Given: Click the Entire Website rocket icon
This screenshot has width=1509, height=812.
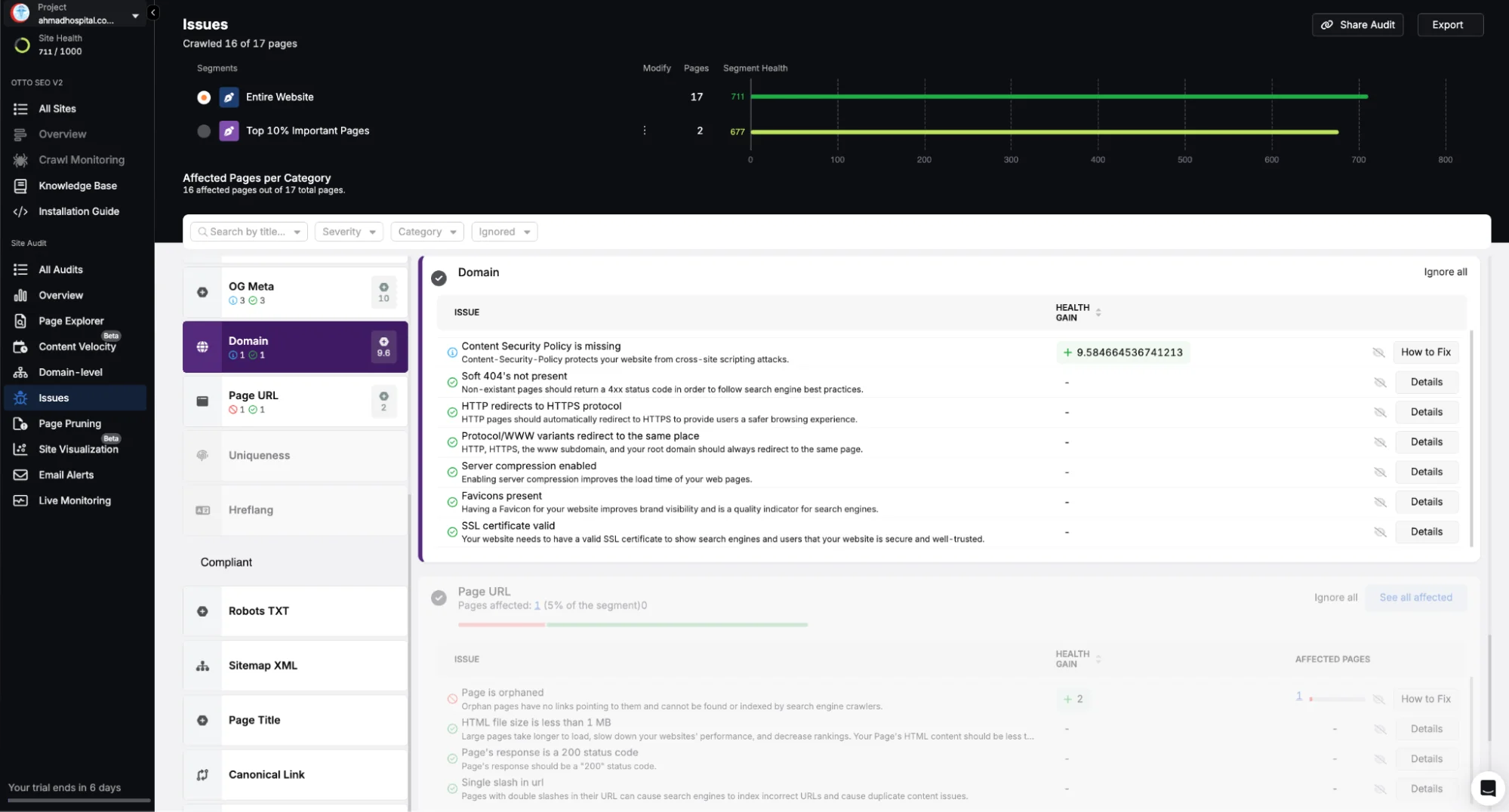Looking at the screenshot, I should (x=229, y=97).
